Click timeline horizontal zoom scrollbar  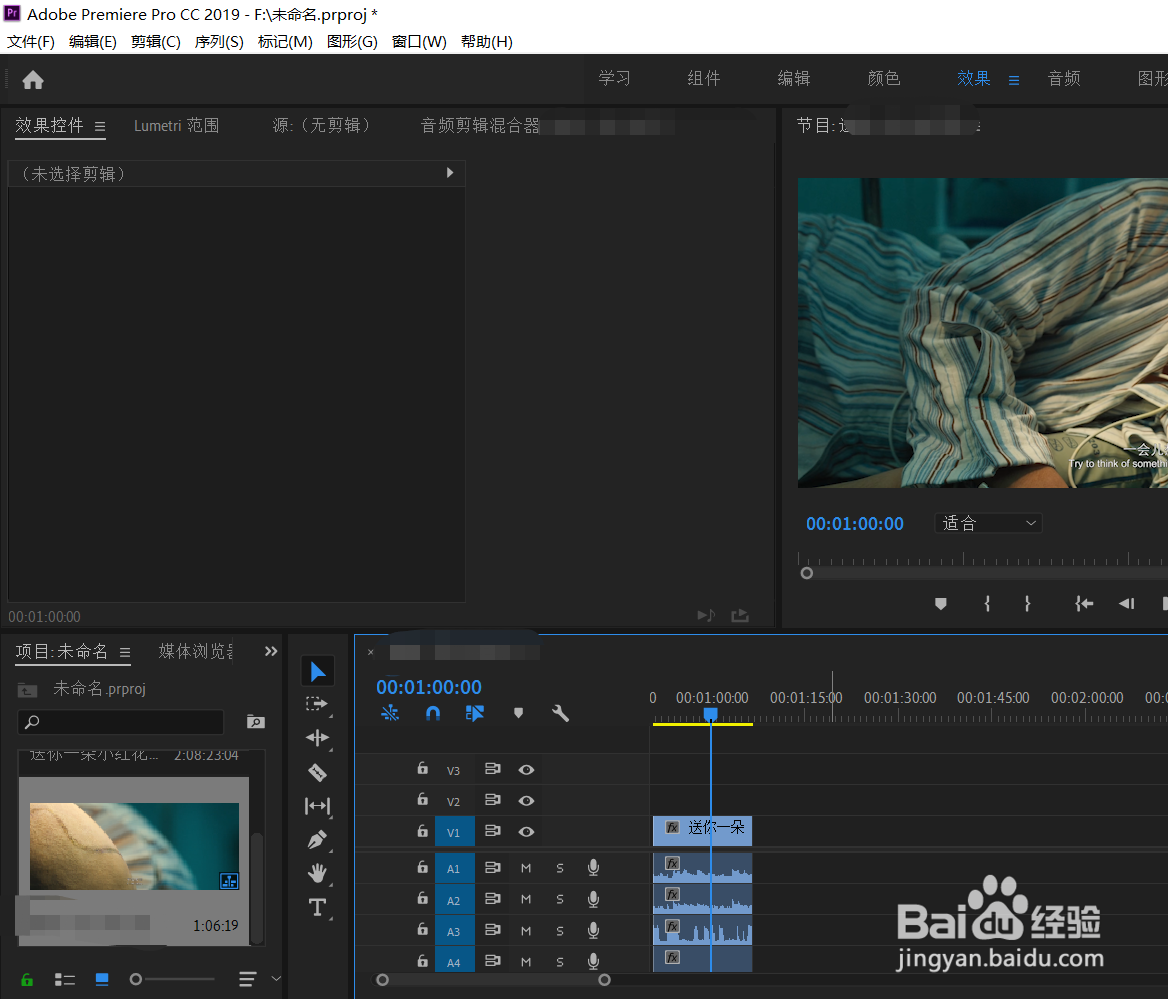tap(493, 980)
